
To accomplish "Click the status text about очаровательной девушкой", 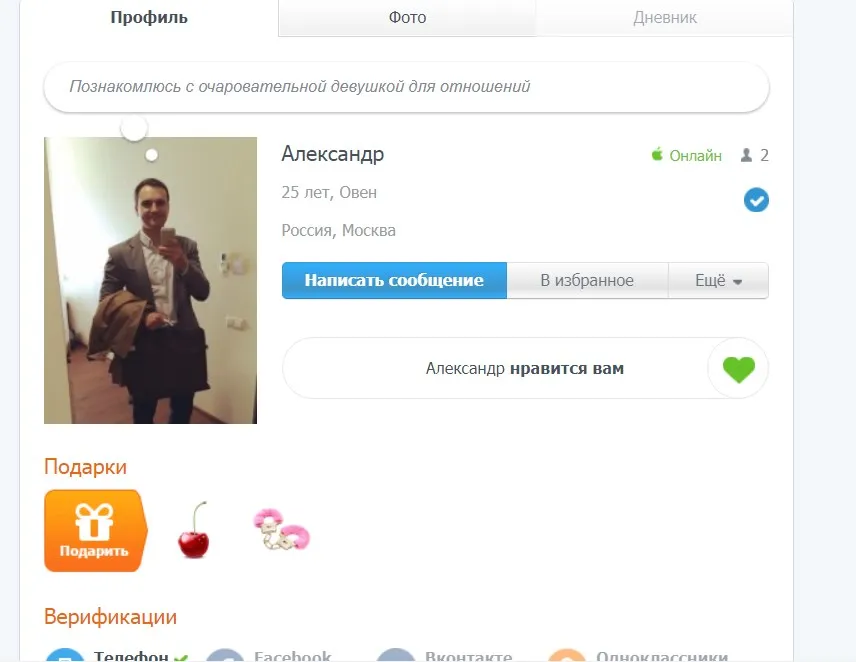I will coord(300,86).
